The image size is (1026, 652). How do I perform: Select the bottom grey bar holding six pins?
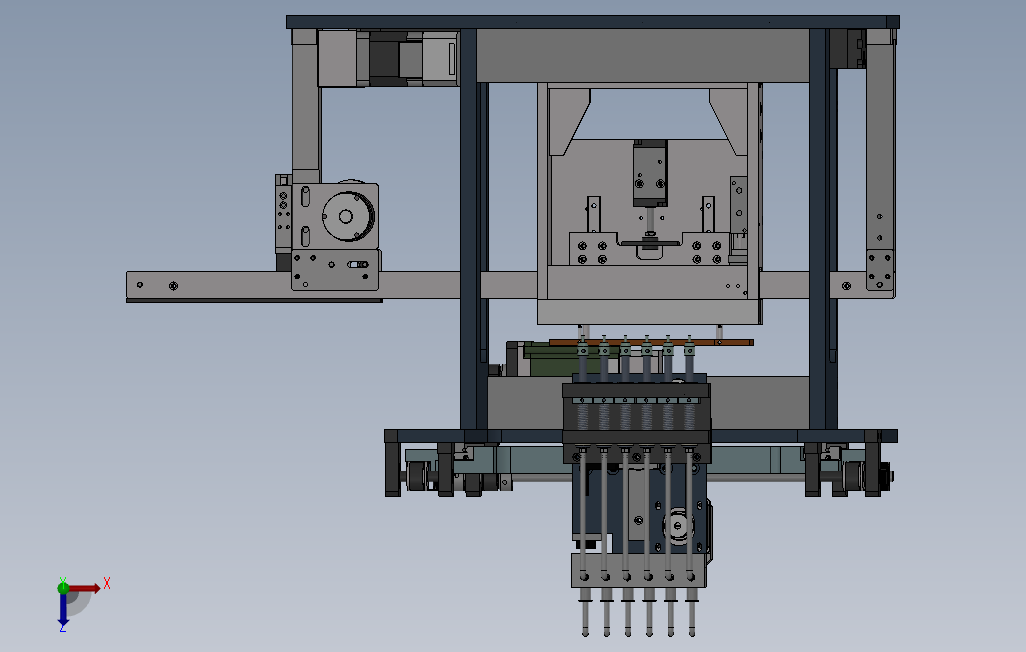point(639,570)
